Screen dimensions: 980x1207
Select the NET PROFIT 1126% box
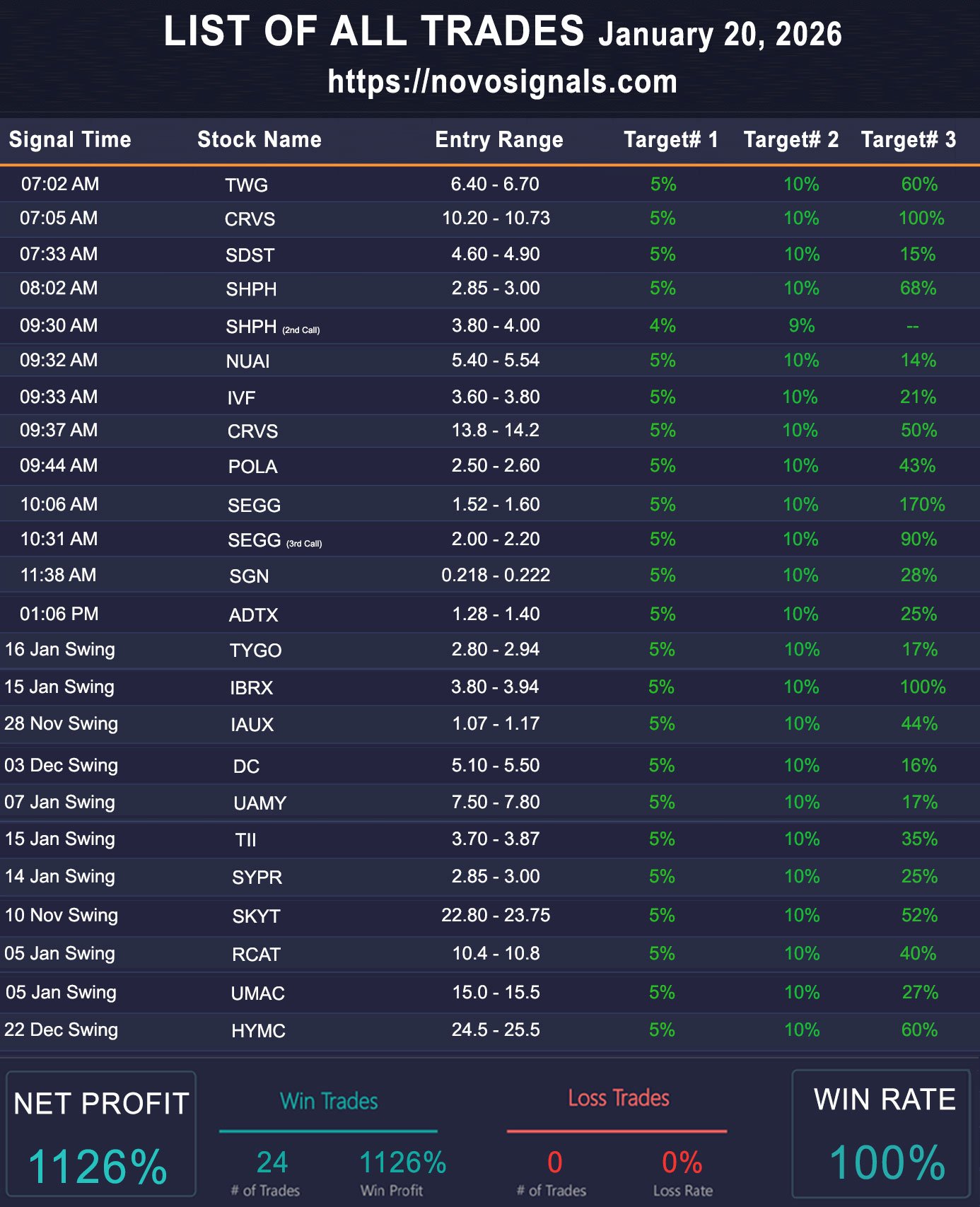(100, 1133)
